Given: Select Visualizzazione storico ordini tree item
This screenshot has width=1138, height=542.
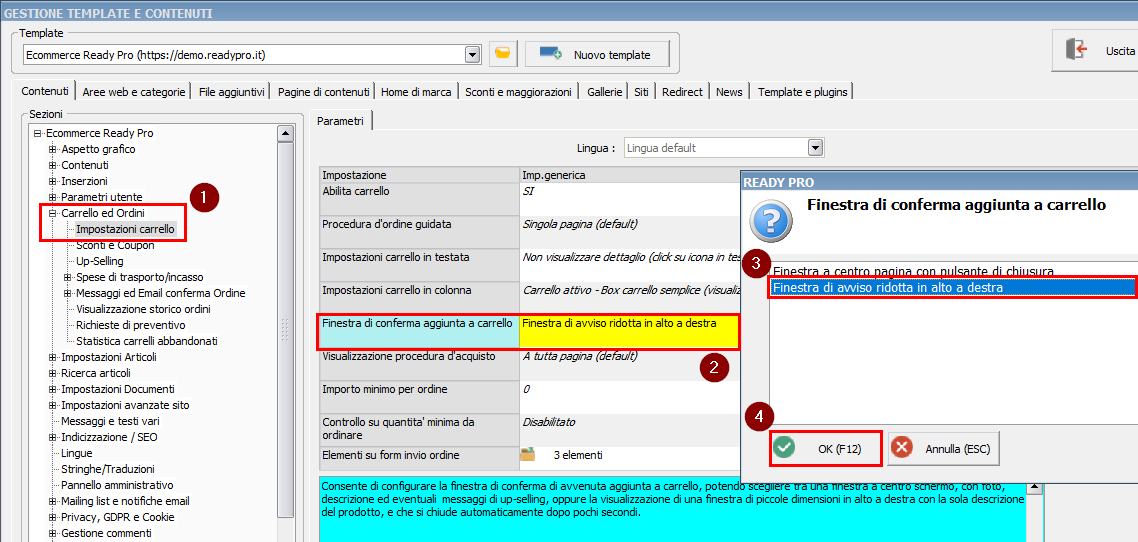Looking at the screenshot, I should click(143, 309).
